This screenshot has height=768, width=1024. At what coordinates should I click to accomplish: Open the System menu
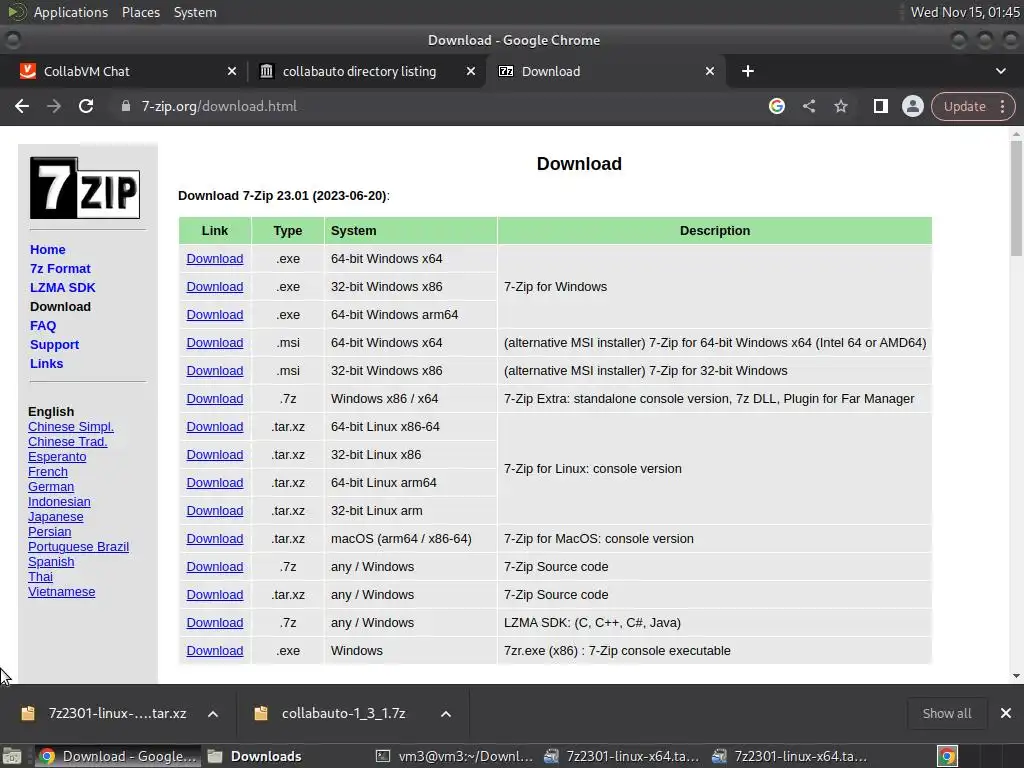pyautogui.click(x=195, y=12)
